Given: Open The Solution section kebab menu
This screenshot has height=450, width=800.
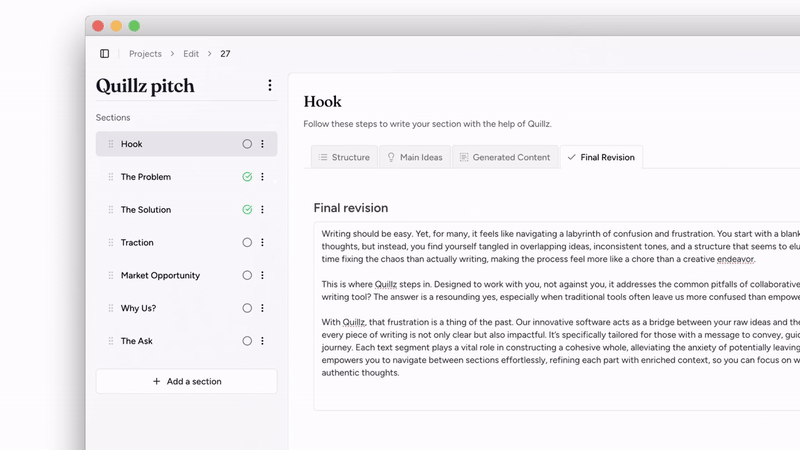Looking at the screenshot, I should (x=262, y=210).
